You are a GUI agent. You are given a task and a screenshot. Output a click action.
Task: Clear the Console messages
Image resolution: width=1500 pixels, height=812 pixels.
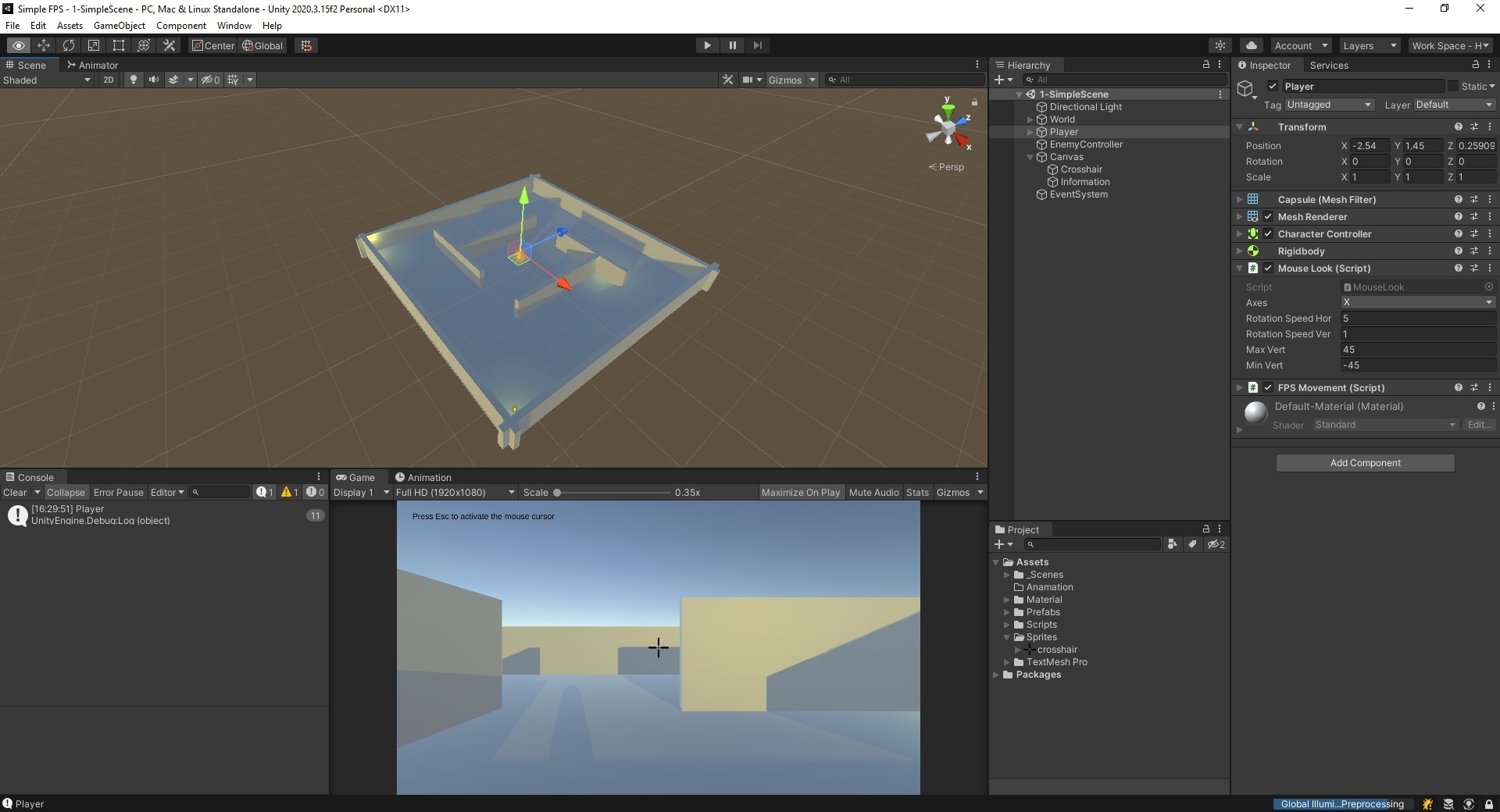(x=16, y=492)
